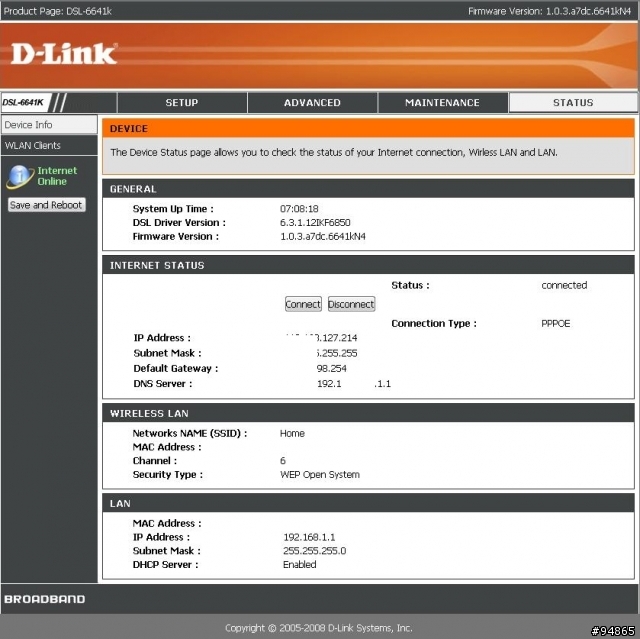Click the Internet Online status text
Screen dimensions: 640x639
tap(57, 176)
